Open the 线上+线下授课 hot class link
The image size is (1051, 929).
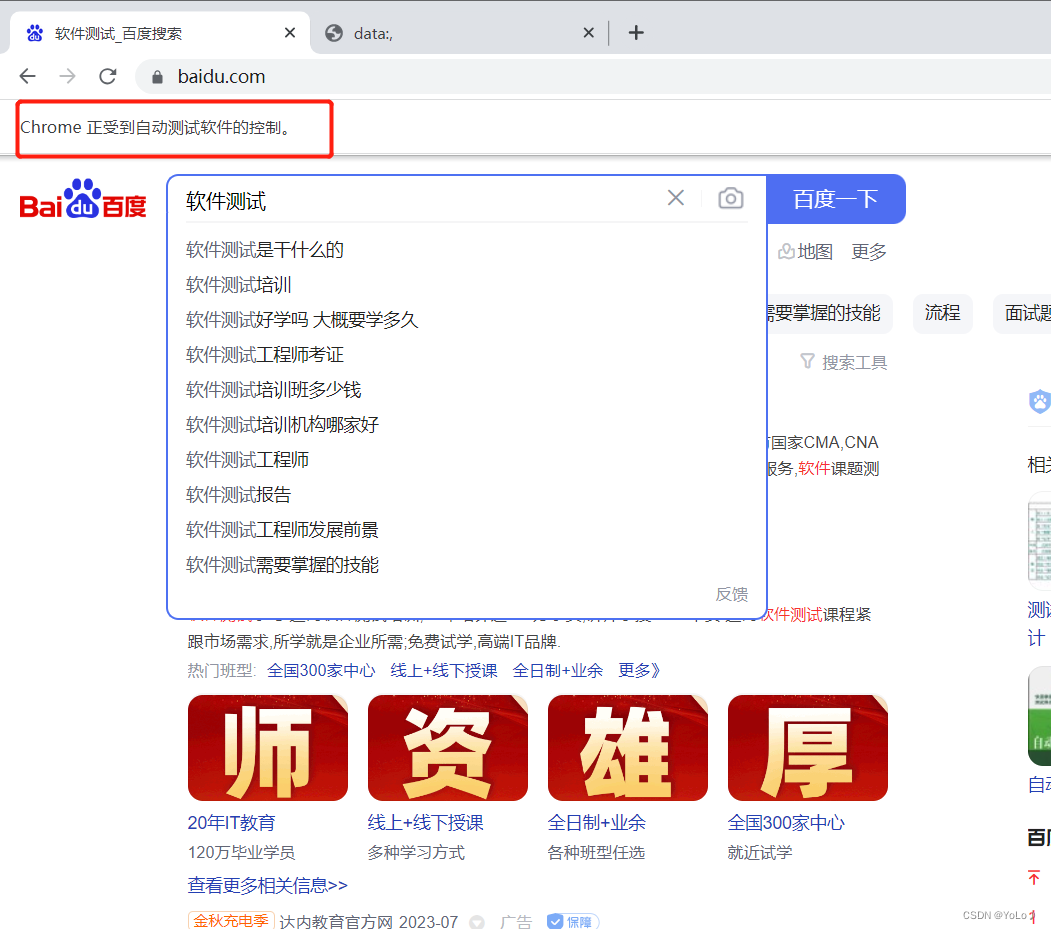point(444,670)
